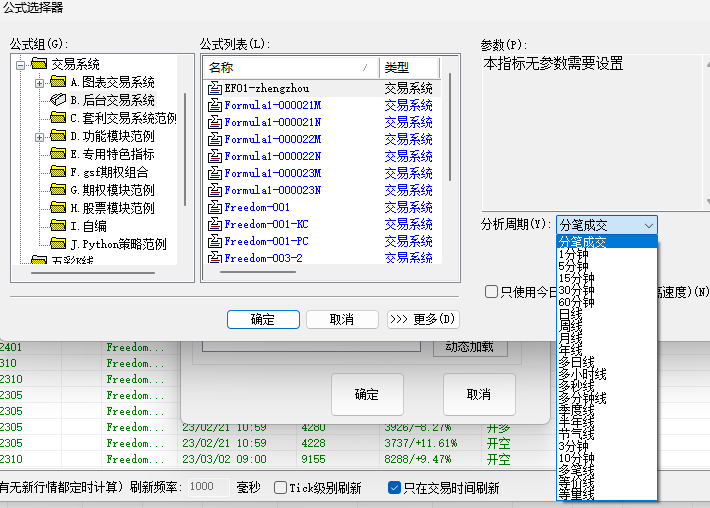The height and width of the screenshot is (508, 710).
Task: Pick 日线 in the analysis period list
Action: [570, 315]
